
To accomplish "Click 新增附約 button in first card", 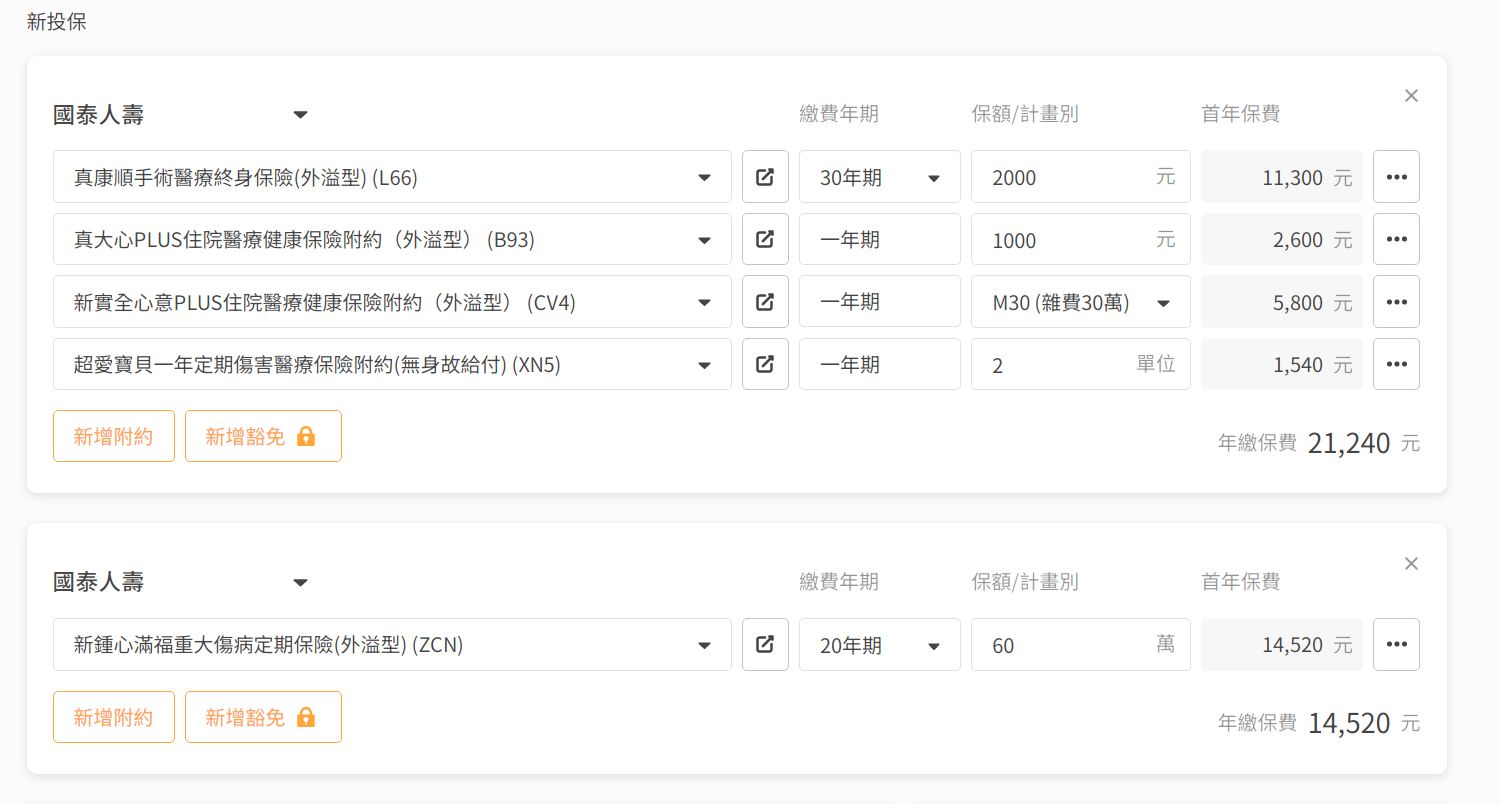I will pos(114,436).
